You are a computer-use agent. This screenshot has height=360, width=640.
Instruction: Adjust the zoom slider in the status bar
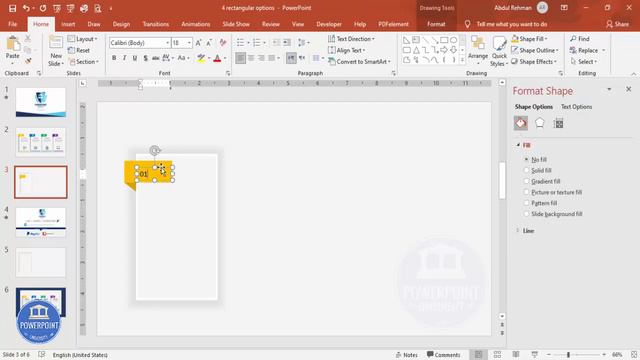(568, 355)
